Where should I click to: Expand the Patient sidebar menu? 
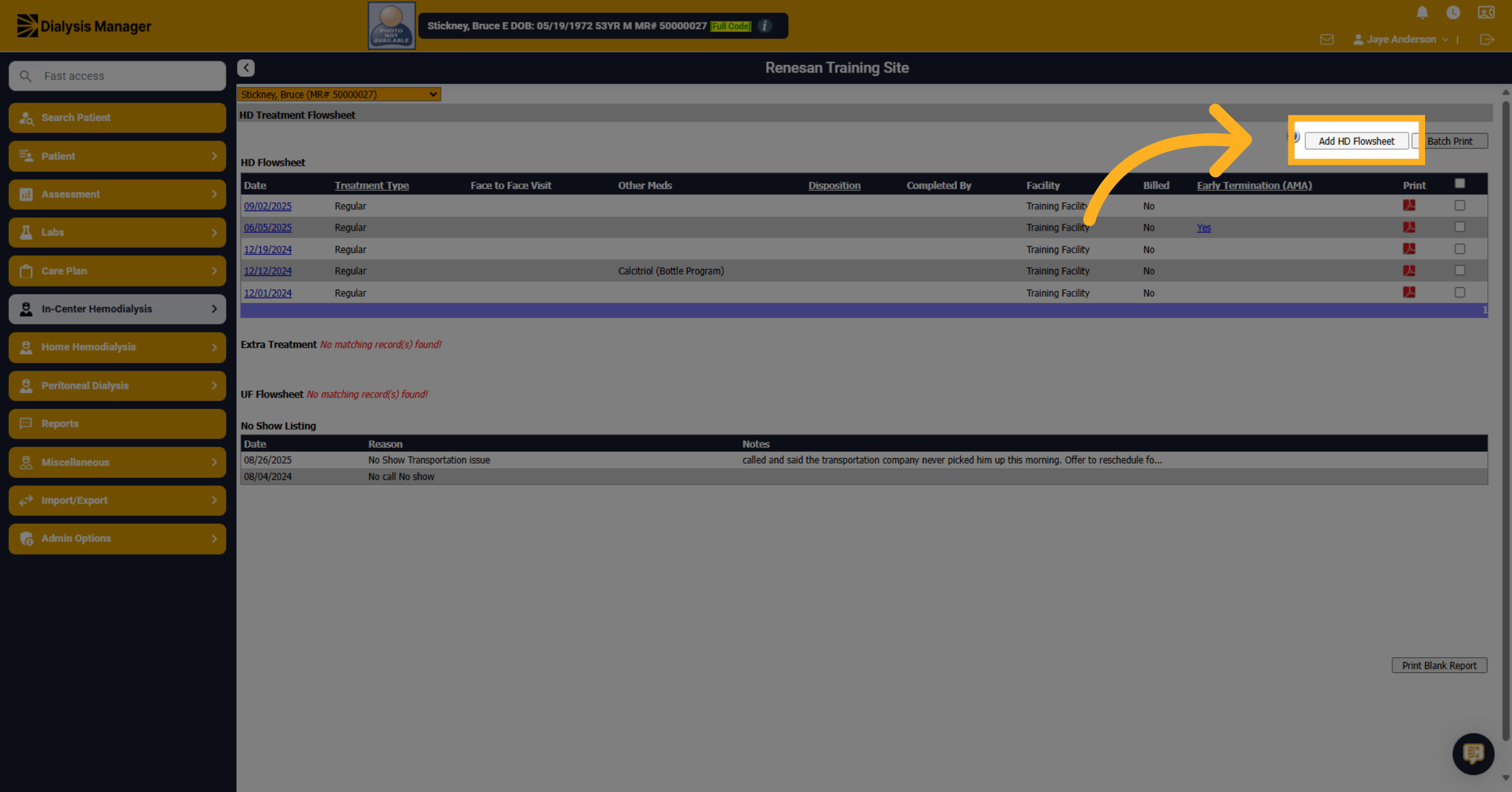[x=117, y=156]
